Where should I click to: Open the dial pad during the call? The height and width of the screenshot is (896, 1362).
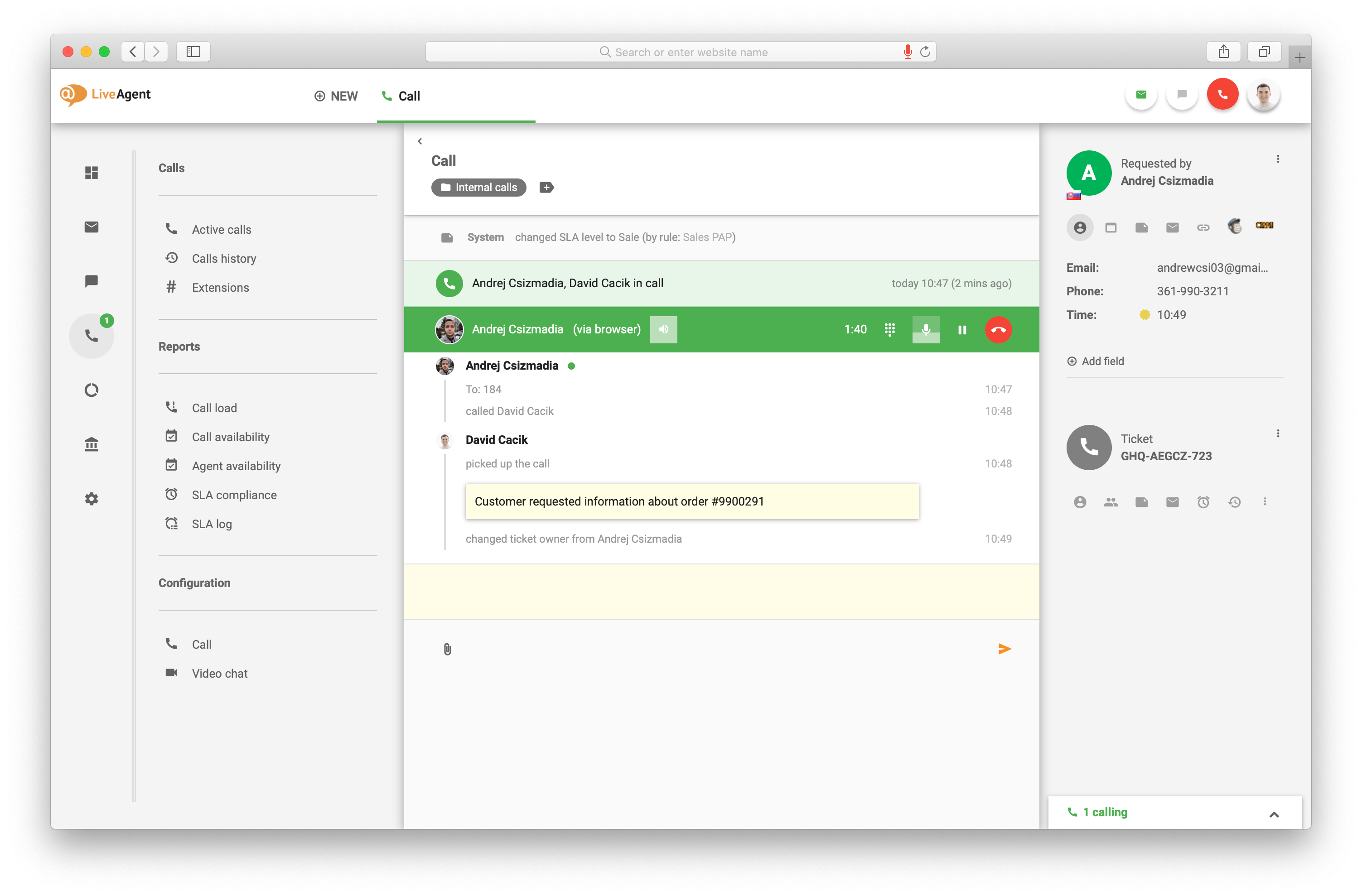[x=889, y=330]
